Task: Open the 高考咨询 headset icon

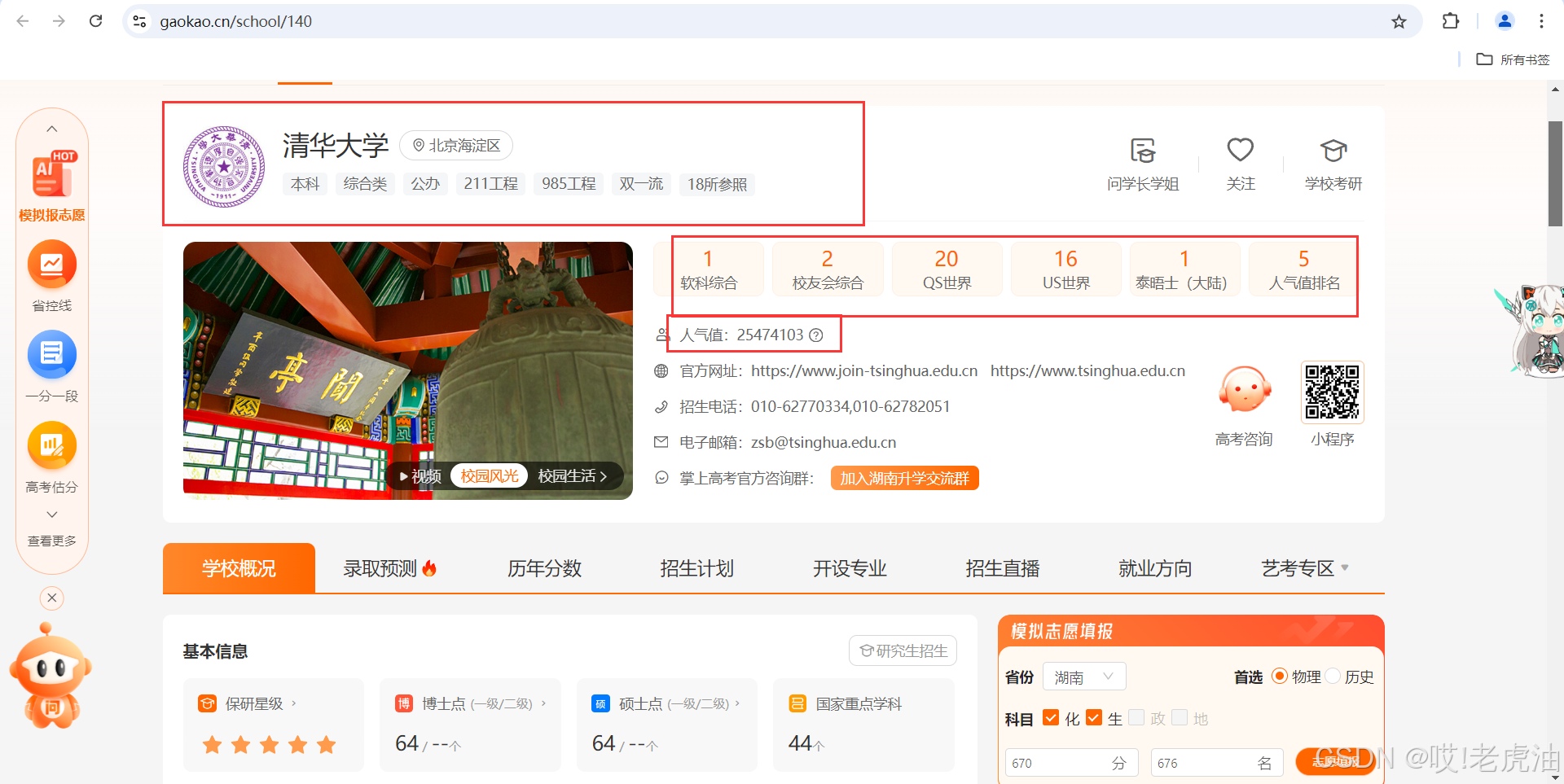Action: [1245, 390]
